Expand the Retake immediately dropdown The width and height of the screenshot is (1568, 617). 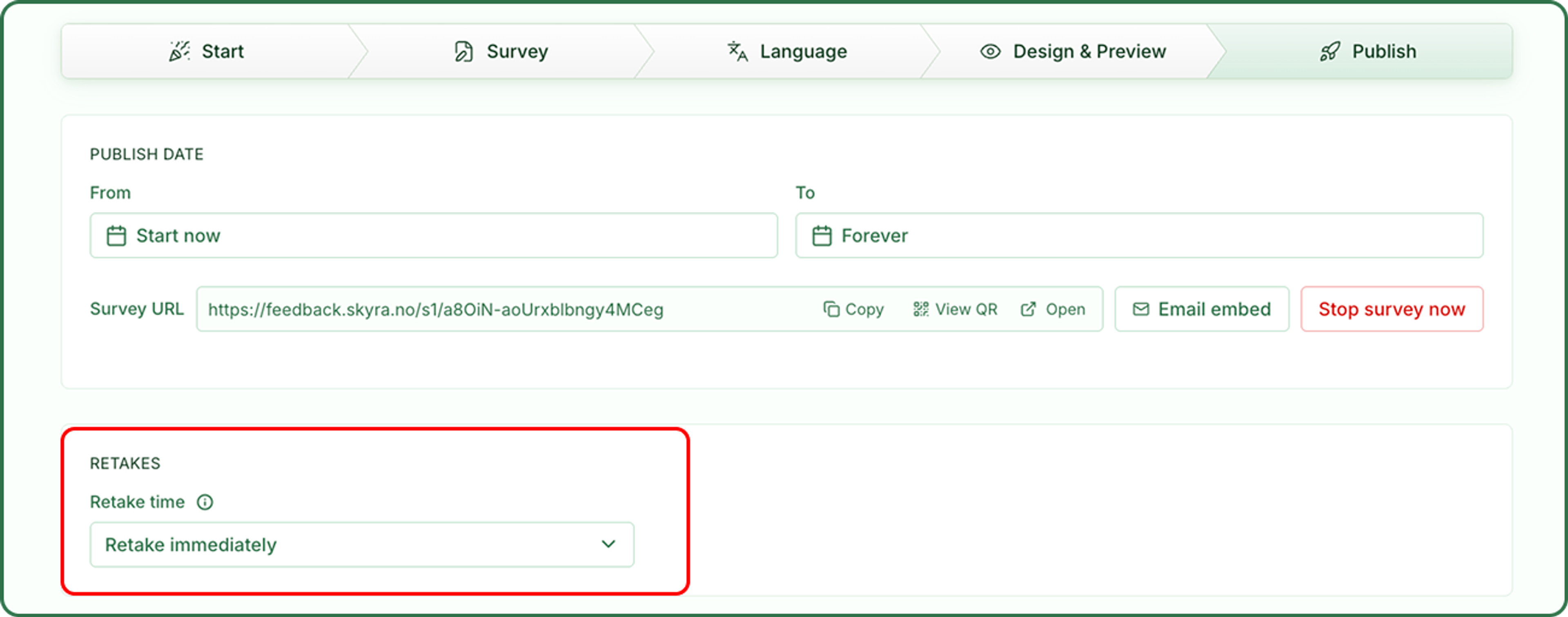361,545
